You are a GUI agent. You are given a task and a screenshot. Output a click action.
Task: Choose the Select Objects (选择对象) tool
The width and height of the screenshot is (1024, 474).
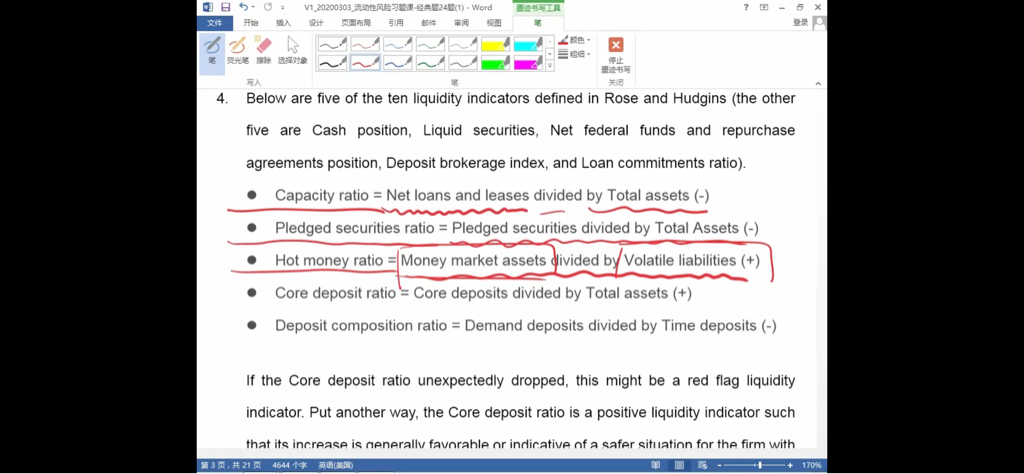pyautogui.click(x=292, y=50)
